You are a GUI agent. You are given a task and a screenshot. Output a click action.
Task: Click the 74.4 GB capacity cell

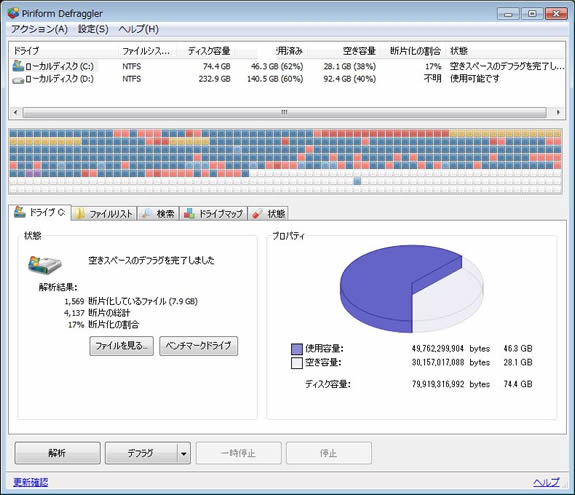click(217, 66)
